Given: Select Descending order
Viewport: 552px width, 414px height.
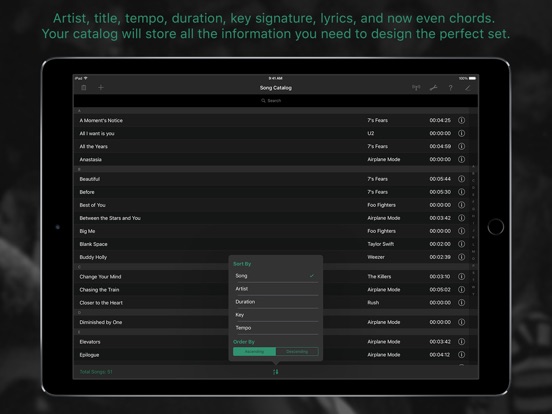Looking at the screenshot, I should click(x=297, y=351).
